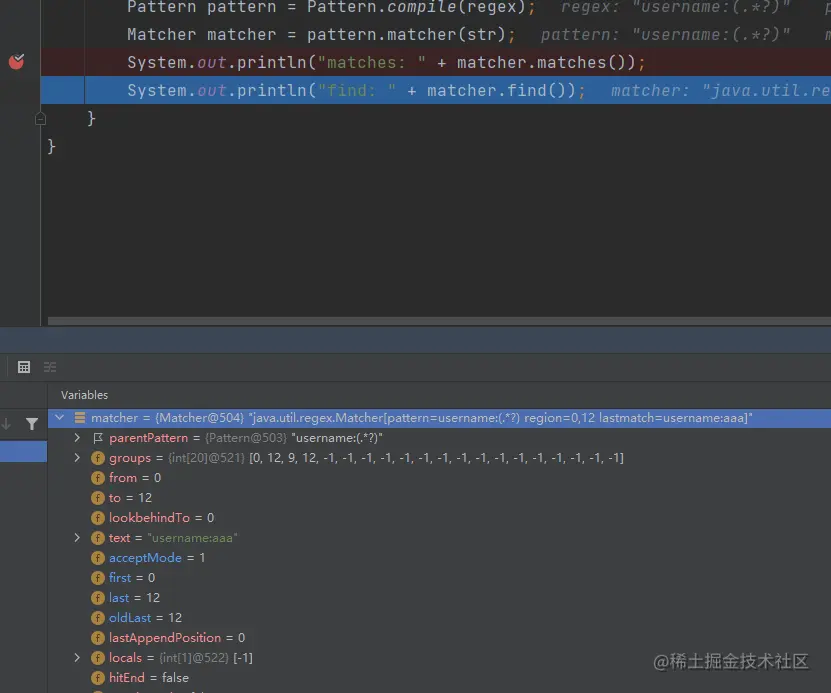
Task: Click the parentPattern flag icon
Action: pos(98,438)
